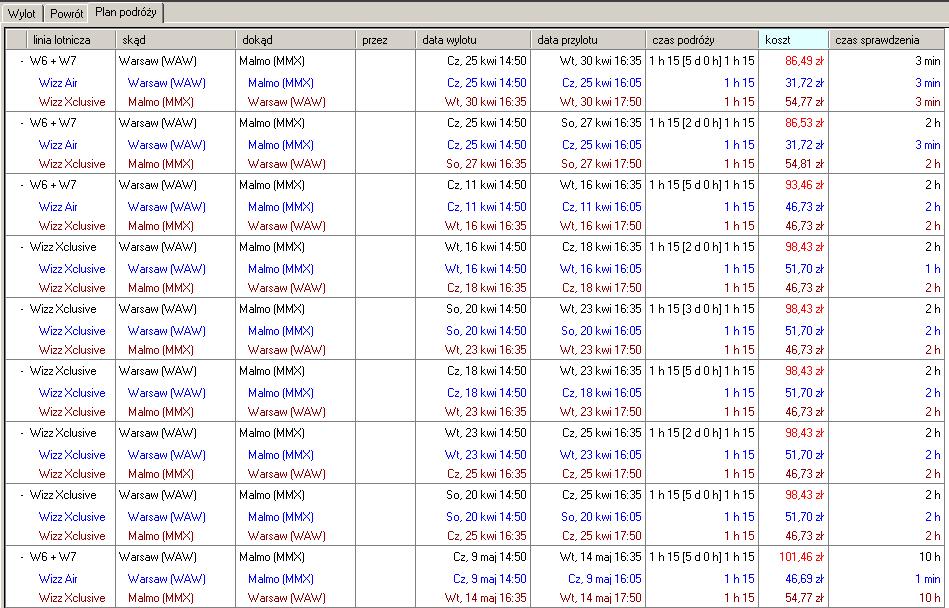Select the Plan podróży tab
The width and height of the screenshot is (949, 608).
click(x=126, y=12)
